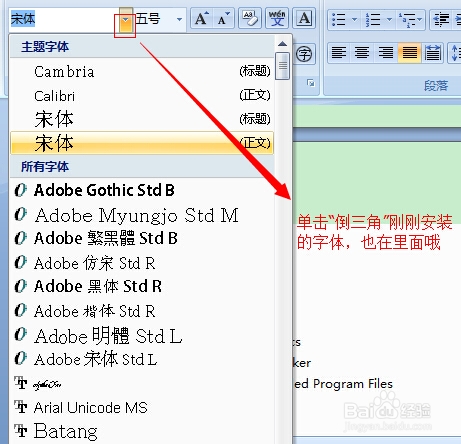Select Calibri body theme font
The image size is (461, 444).
pos(142,96)
